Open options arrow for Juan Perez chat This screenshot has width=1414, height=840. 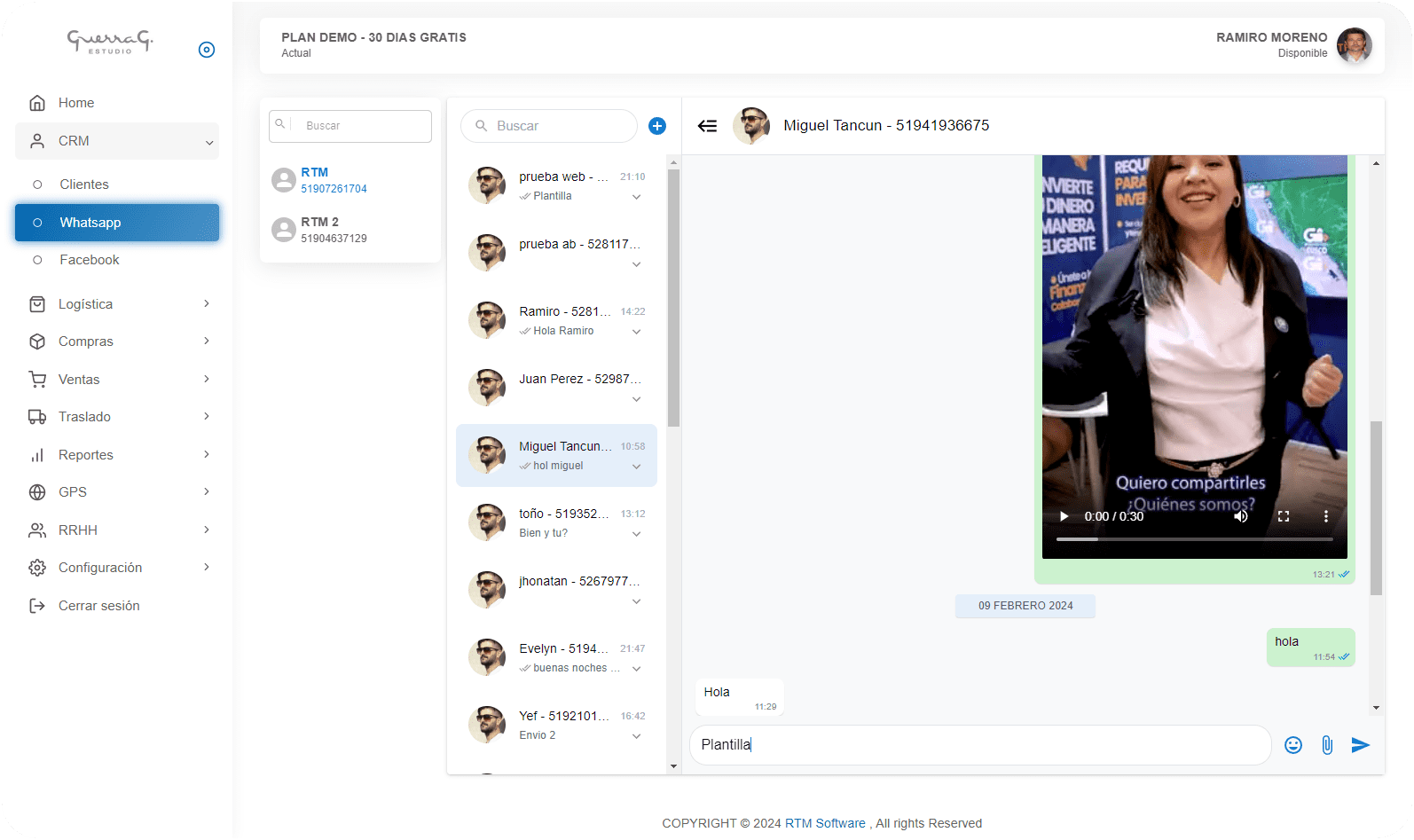(x=636, y=399)
